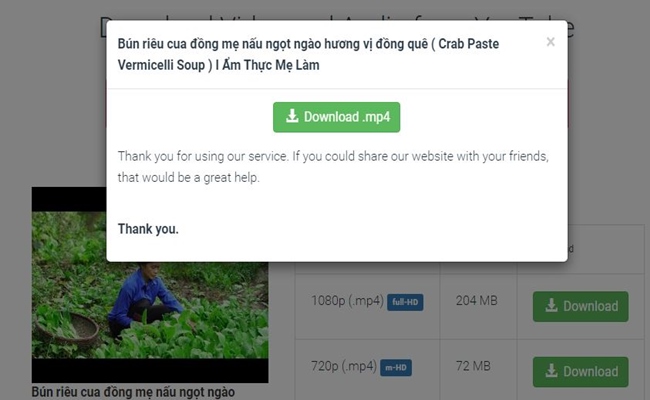Click the black letterbox bar under the thumbnail

[150, 370]
